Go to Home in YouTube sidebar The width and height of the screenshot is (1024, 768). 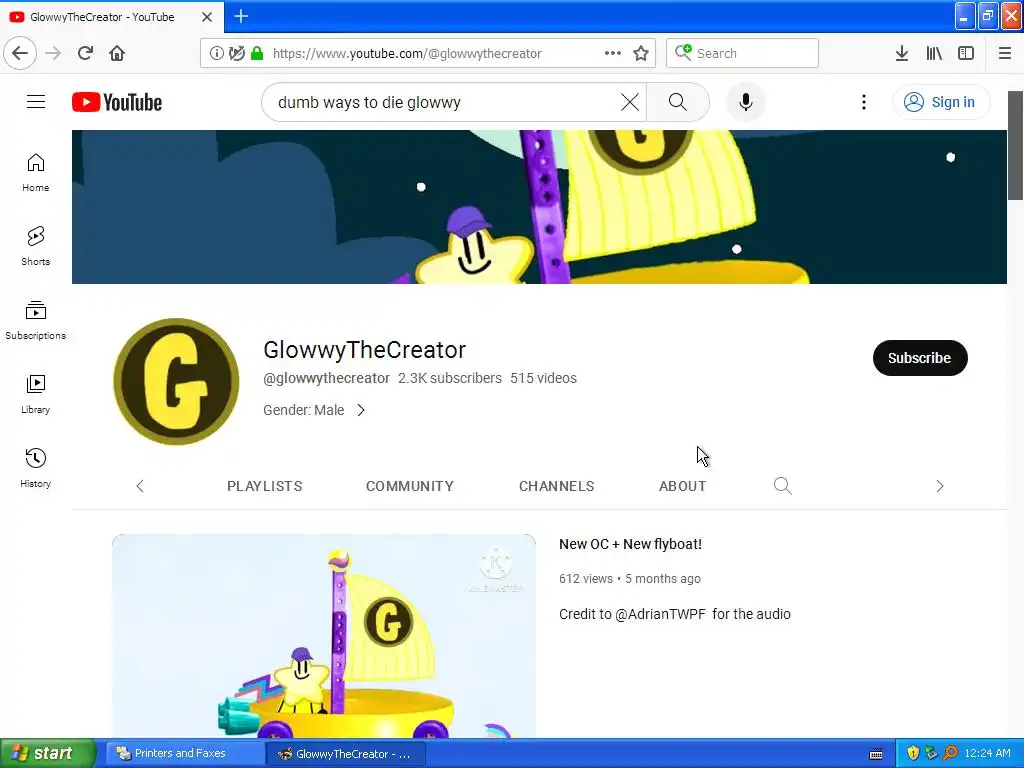click(x=36, y=172)
